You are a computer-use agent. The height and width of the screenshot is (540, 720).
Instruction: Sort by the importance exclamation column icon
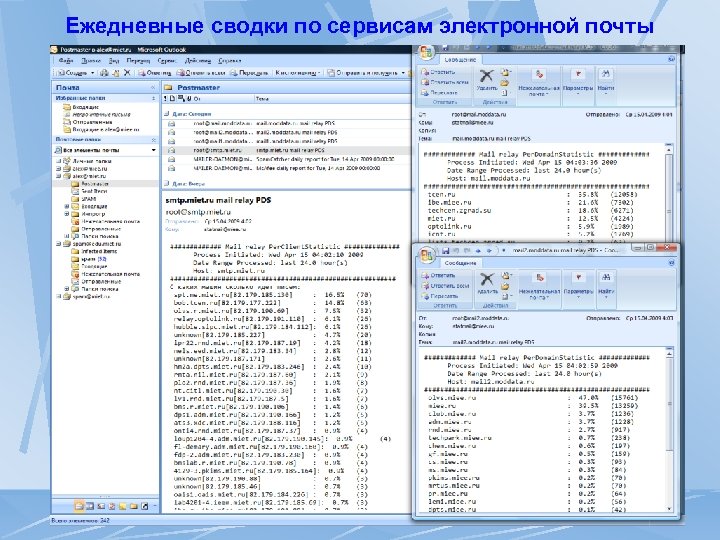[166, 99]
